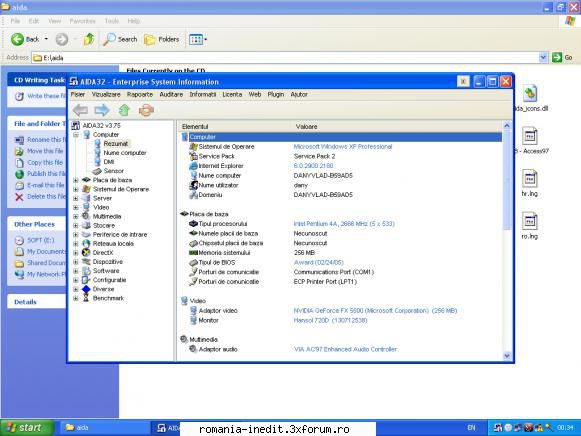581x436 pixels.
Task: Expand the Multimedia tree node
Action: (76, 216)
